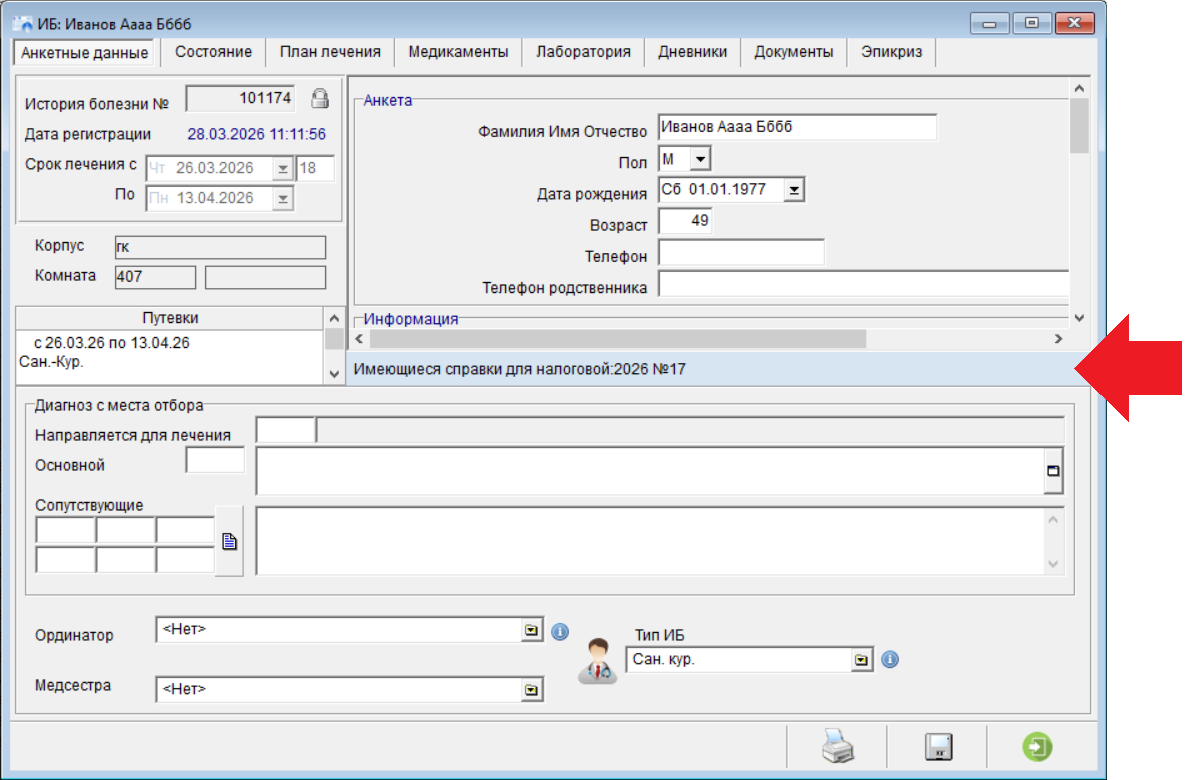Open the Дата рождения date picker
Viewport: 1185px width, 780px height.
[794, 190]
